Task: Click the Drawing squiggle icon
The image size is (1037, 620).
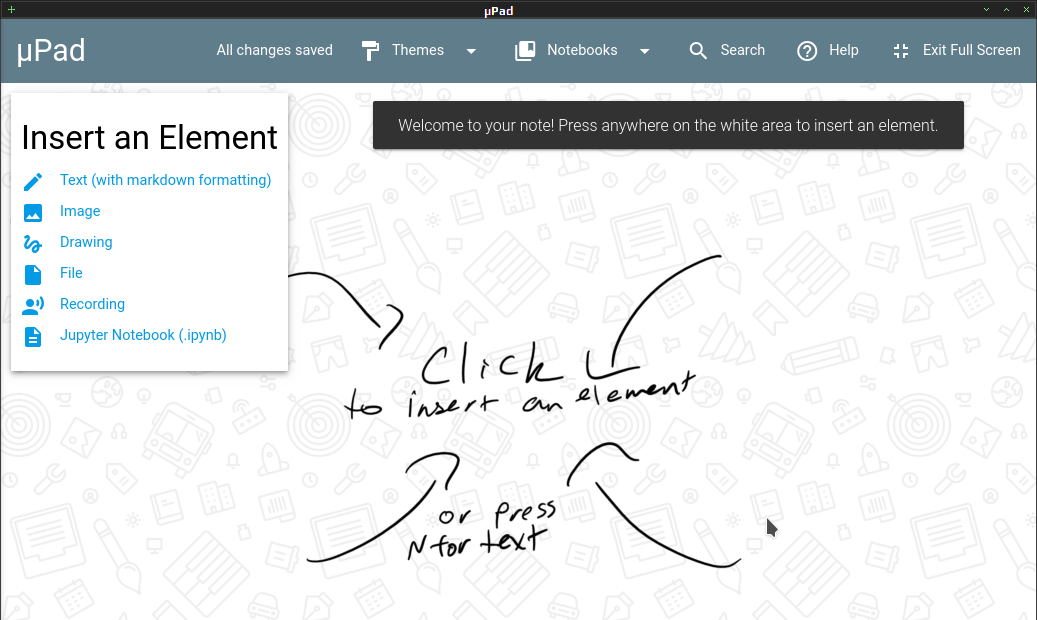Action: (33, 244)
